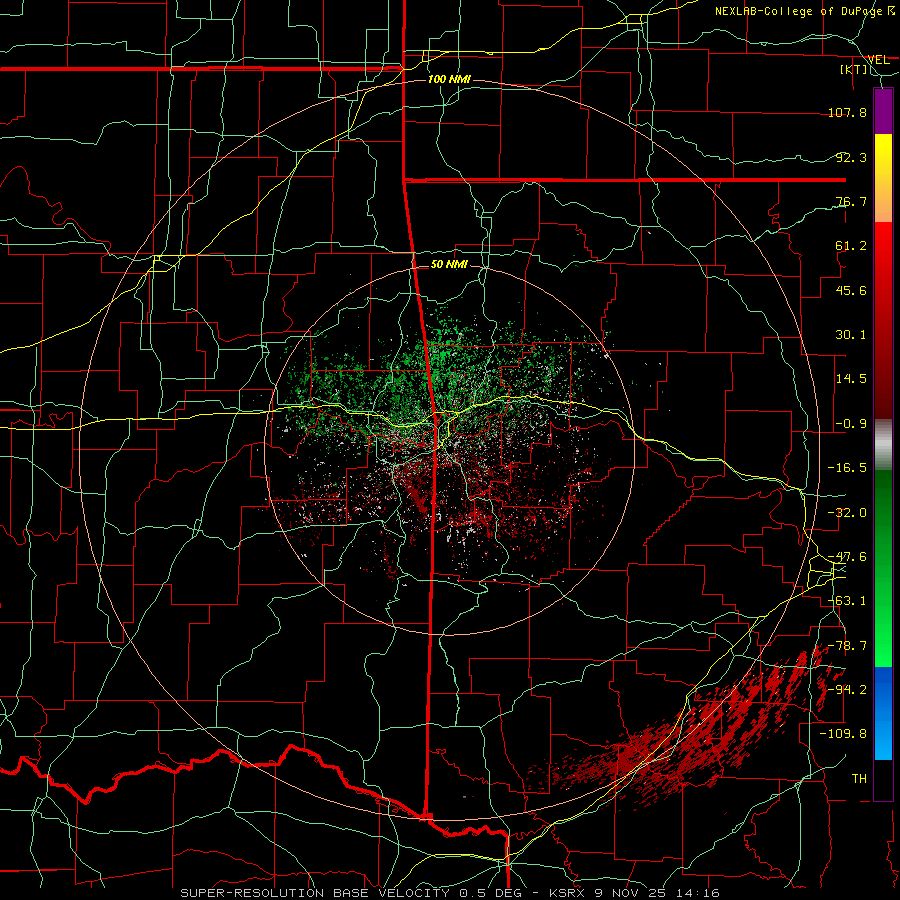Select the 30.1 scale value
Viewport: 900px width, 900px height.
(x=851, y=335)
